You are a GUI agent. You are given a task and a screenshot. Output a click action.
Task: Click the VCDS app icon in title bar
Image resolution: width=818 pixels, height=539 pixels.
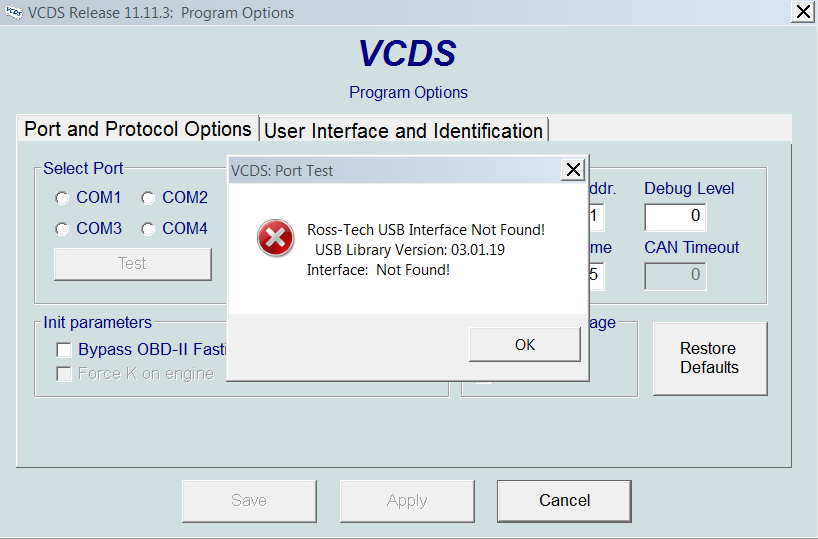13,13
